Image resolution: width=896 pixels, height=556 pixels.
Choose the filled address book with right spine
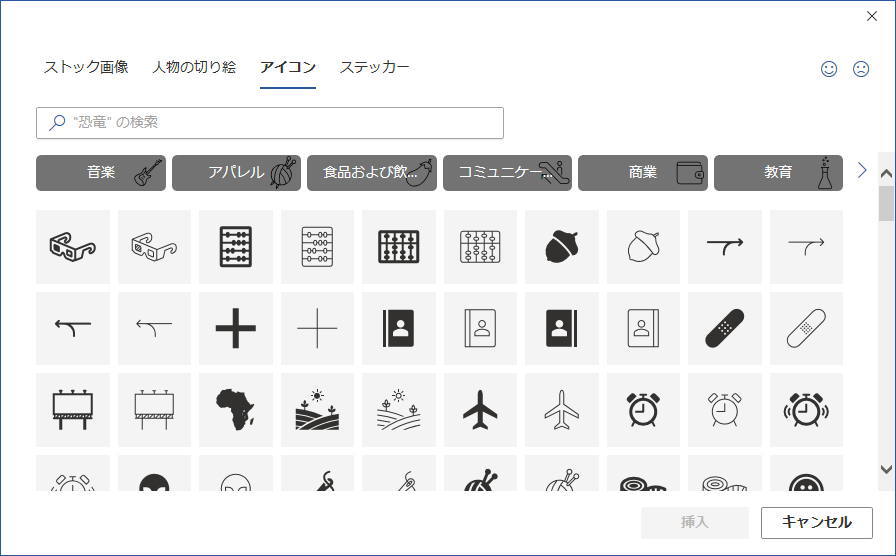562,328
